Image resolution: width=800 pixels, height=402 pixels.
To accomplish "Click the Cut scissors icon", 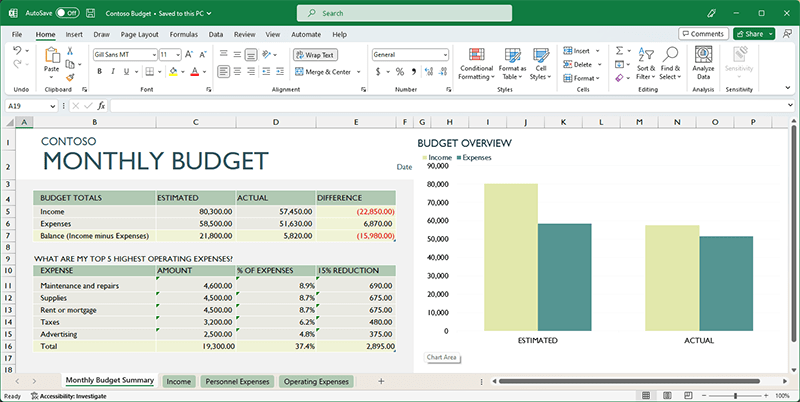I will click(70, 50).
